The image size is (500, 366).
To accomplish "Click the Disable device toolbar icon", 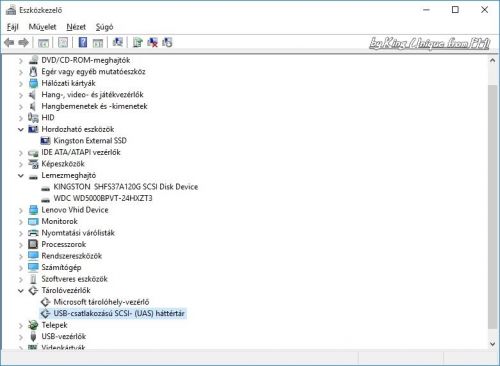I will coord(167,42).
